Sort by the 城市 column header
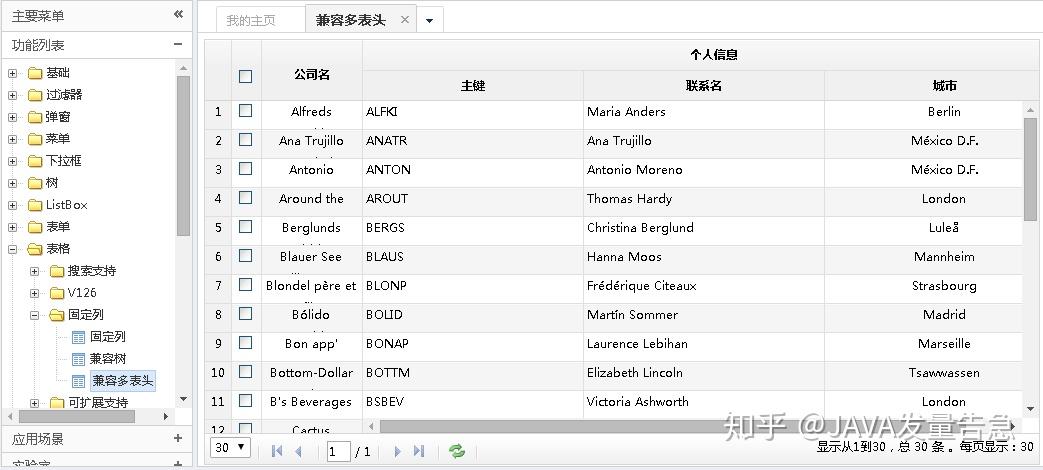The height and width of the screenshot is (470, 1043). [945, 86]
